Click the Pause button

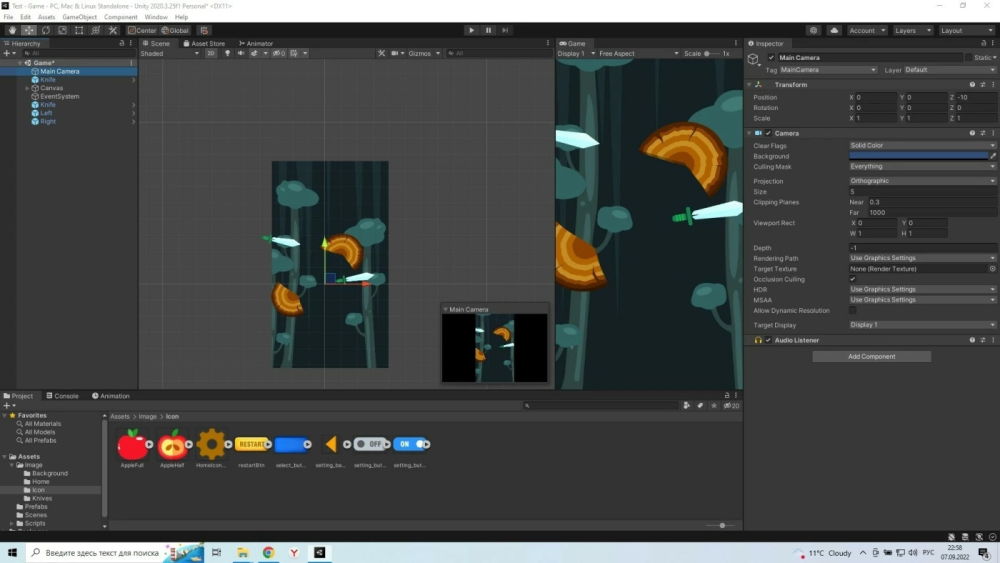(x=488, y=30)
